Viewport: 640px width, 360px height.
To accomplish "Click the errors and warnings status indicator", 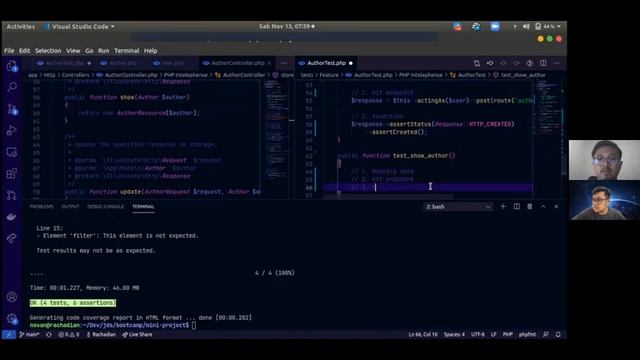I will point(69,334).
